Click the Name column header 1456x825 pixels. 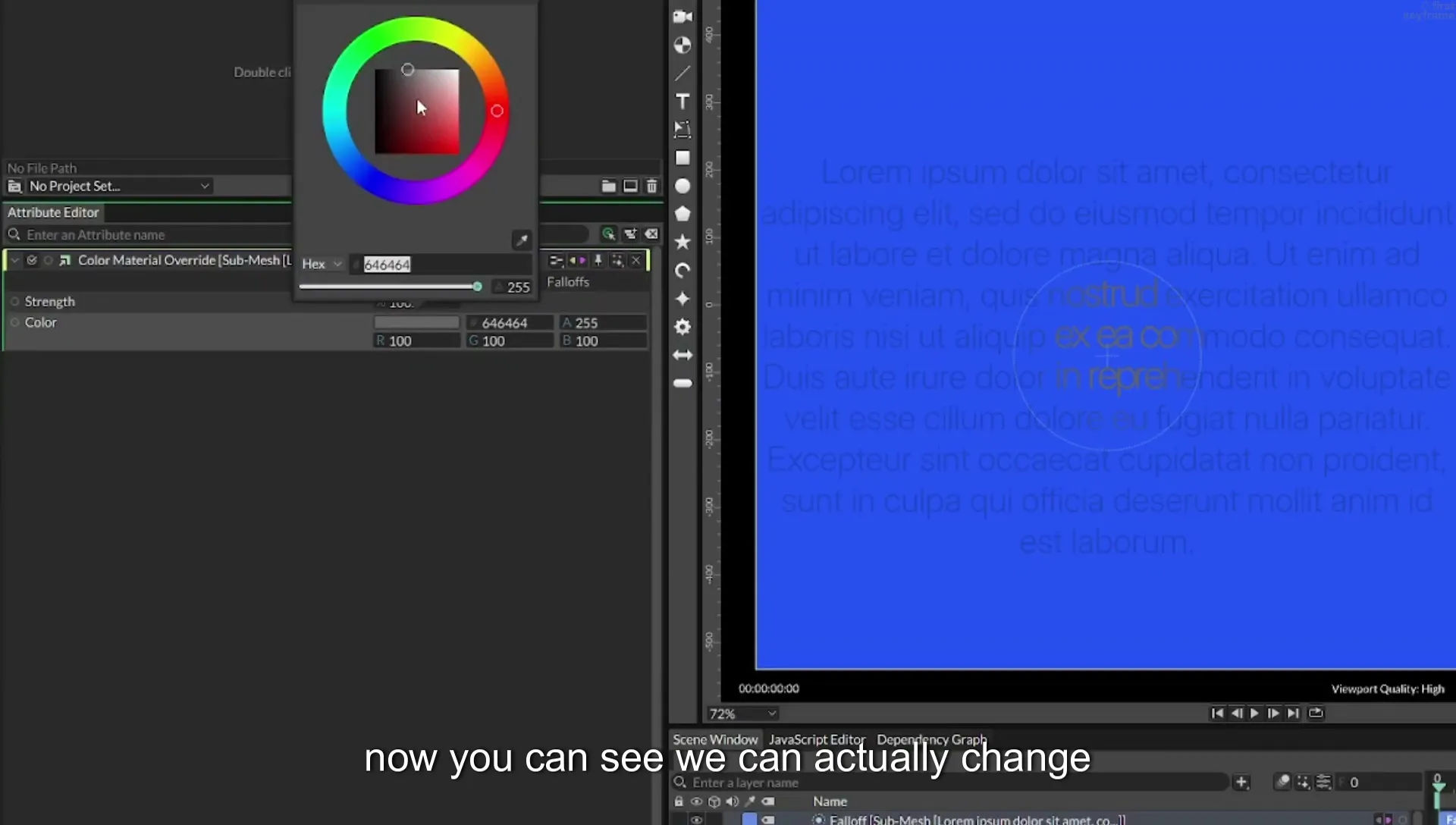click(x=830, y=801)
